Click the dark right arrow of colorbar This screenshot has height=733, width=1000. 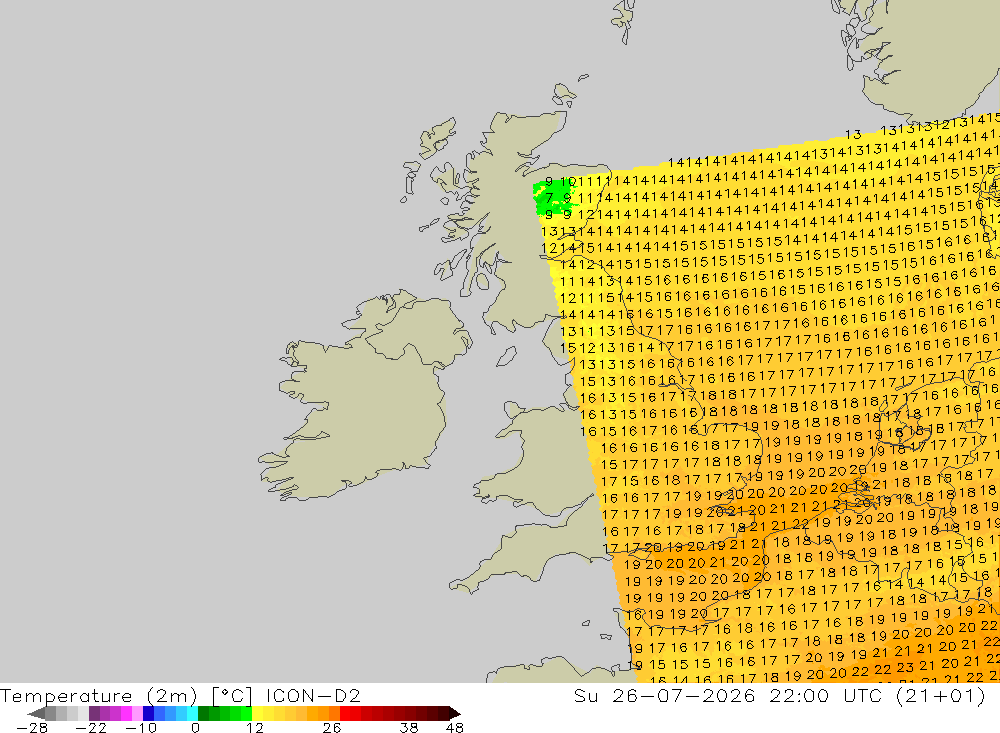[455, 713]
